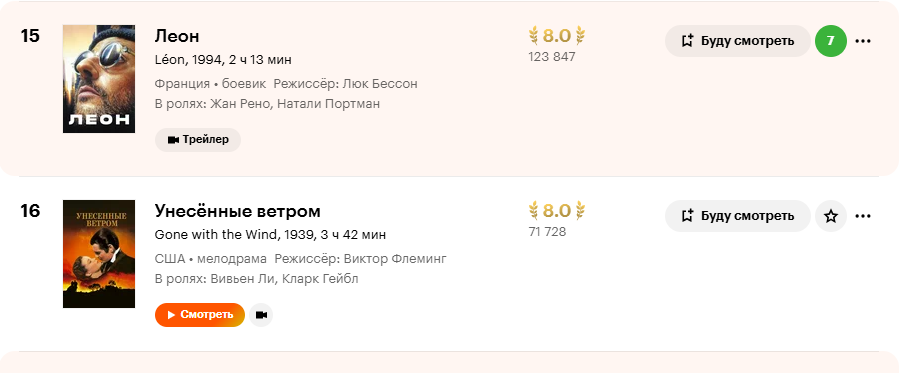Click the orange Смотреть button
The height and width of the screenshot is (373, 921).
pos(200,315)
